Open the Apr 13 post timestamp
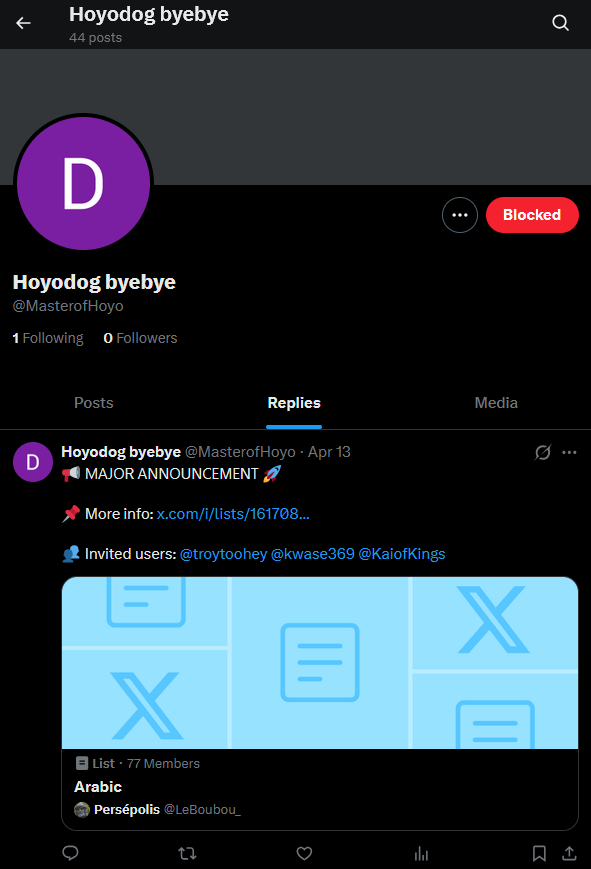This screenshot has width=591, height=869. click(329, 452)
